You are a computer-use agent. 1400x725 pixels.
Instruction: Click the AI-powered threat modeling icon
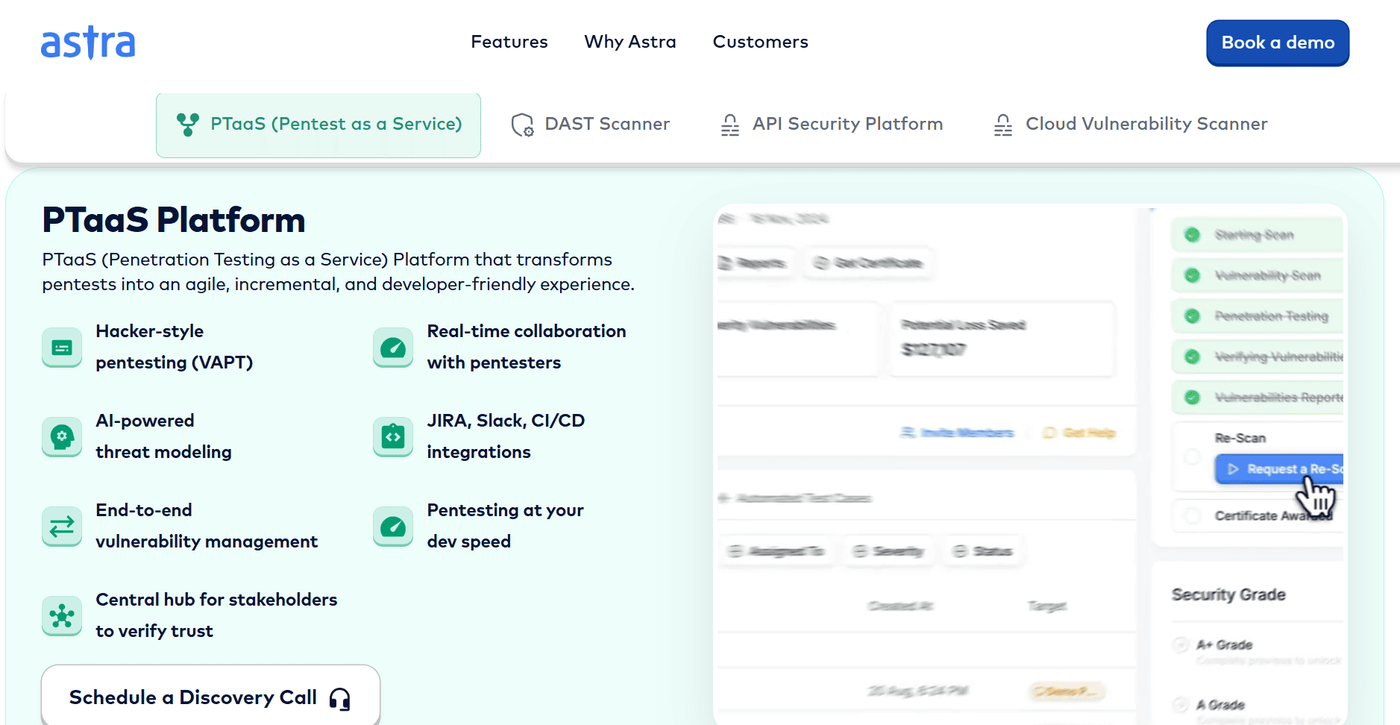tap(62, 437)
